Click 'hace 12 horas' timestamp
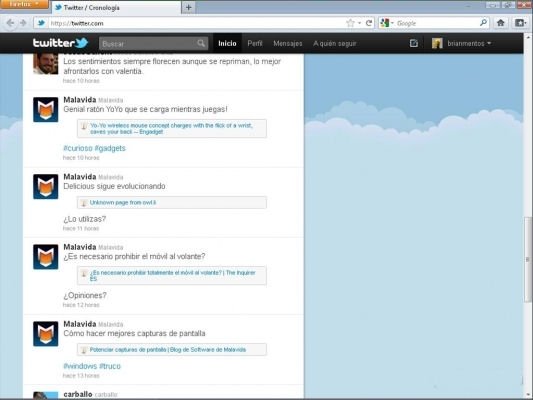The width and height of the screenshot is (533, 400). click(81, 305)
